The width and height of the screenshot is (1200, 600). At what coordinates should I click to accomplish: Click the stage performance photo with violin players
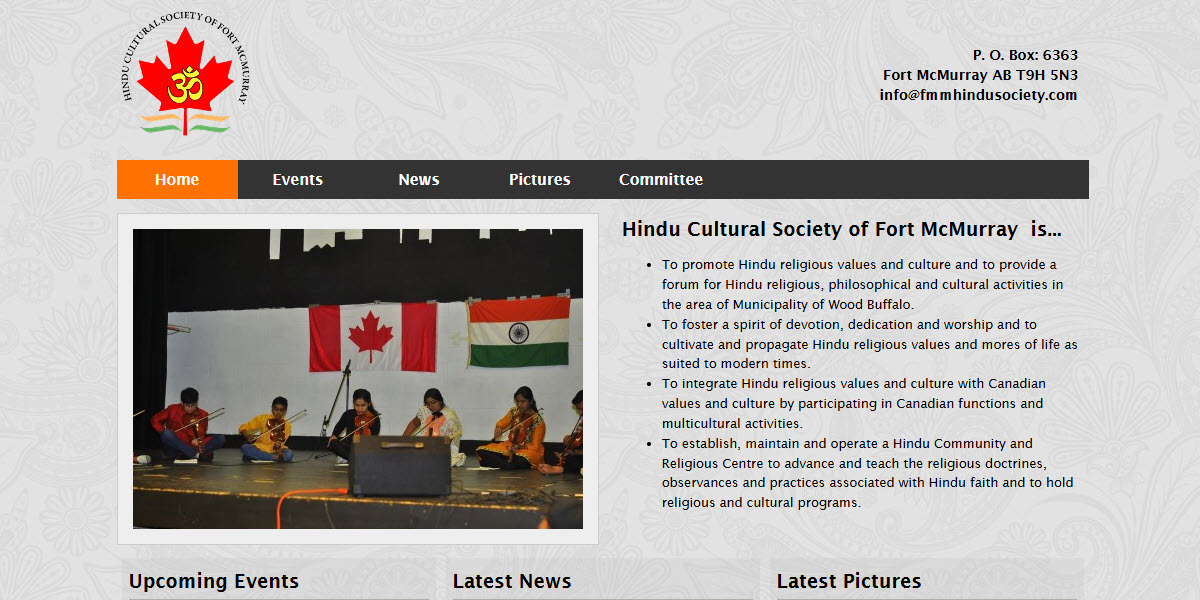click(357, 378)
